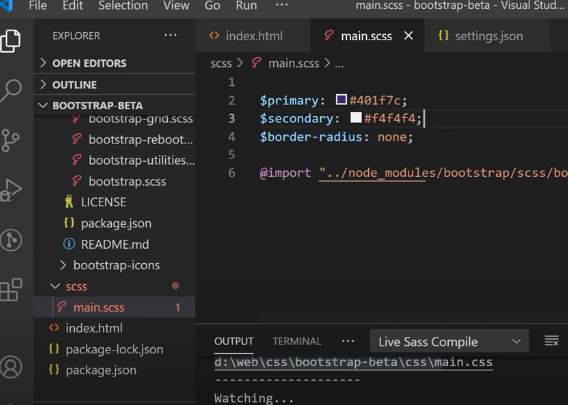Open the nested package.json under LICENSE
The image size is (568, 405).
click(114, 223)
